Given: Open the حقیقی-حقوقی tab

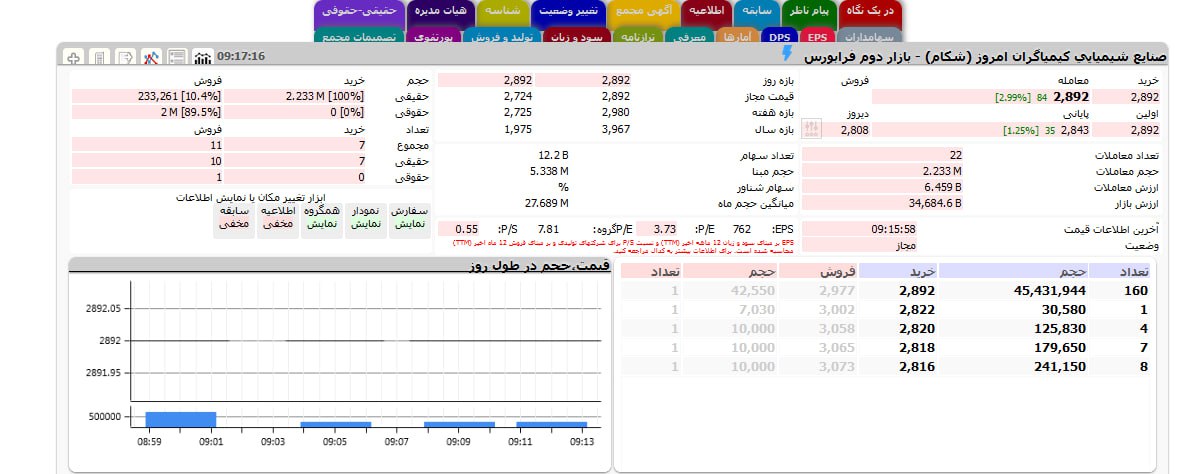Looking at the screenshot, I should click(359, 13).
